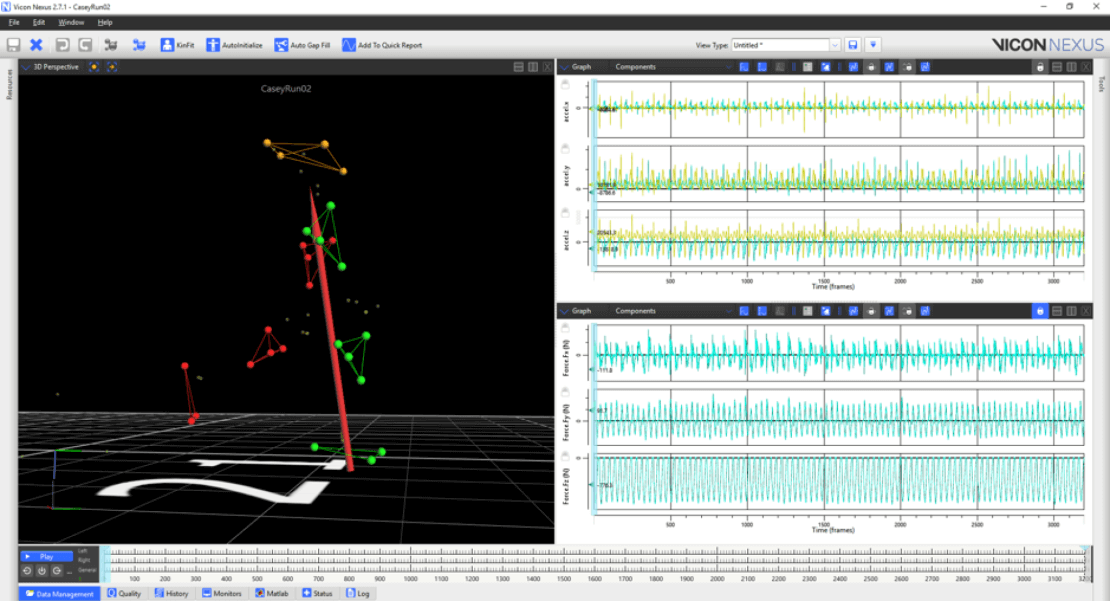Click the blue X delete icon
The width and height of the screenshot is (1110, 601).
(36, 45)
